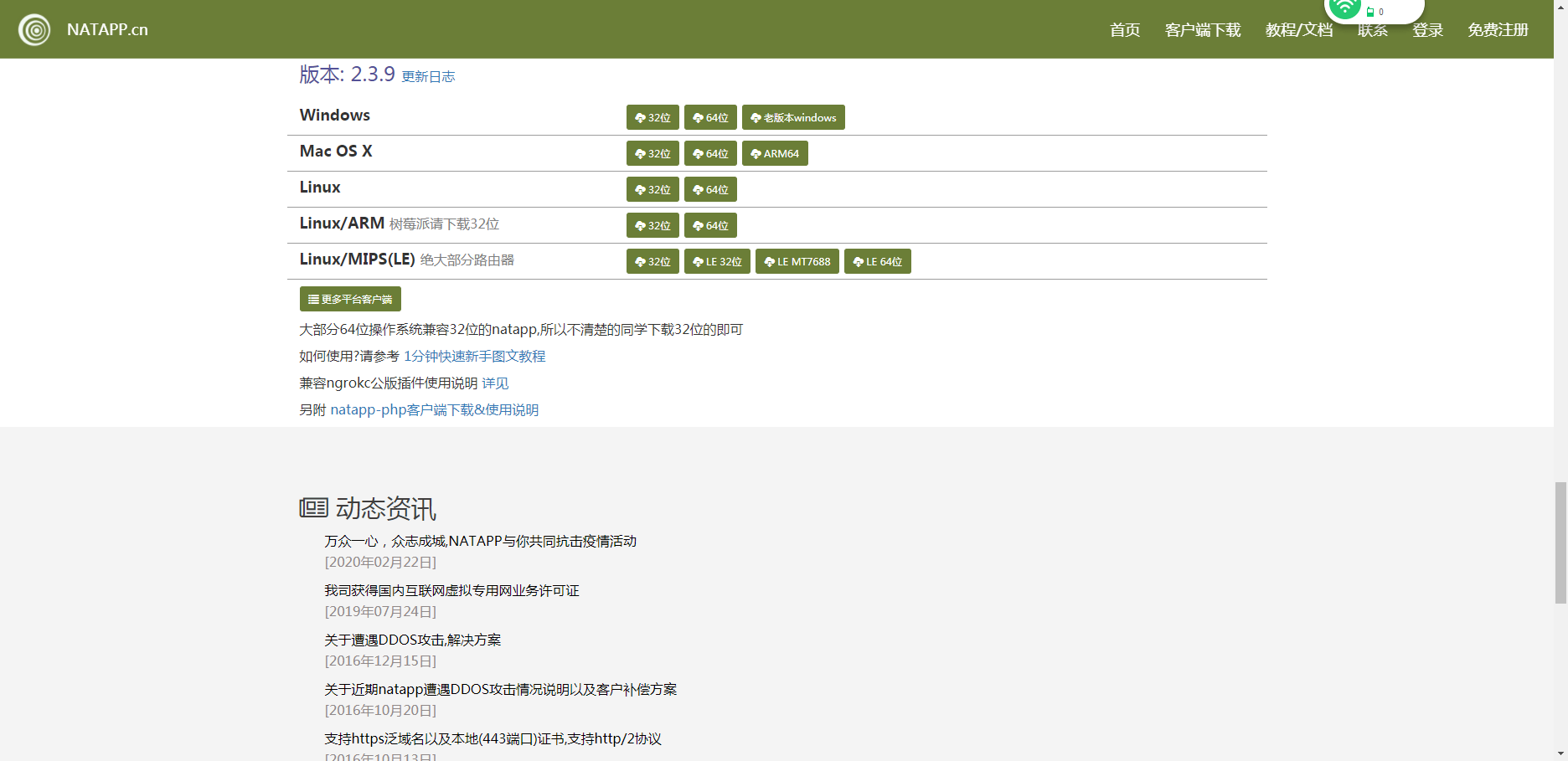Click the date [2020年02月22日]
1568x761 pixels.
(x=380, y=563)
